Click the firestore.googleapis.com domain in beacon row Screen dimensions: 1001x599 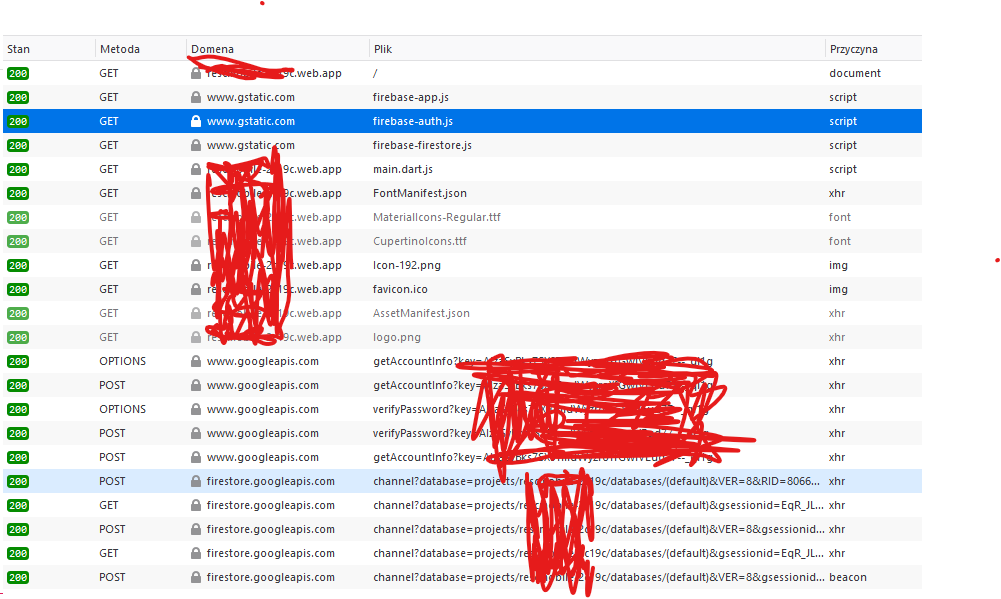271,577
